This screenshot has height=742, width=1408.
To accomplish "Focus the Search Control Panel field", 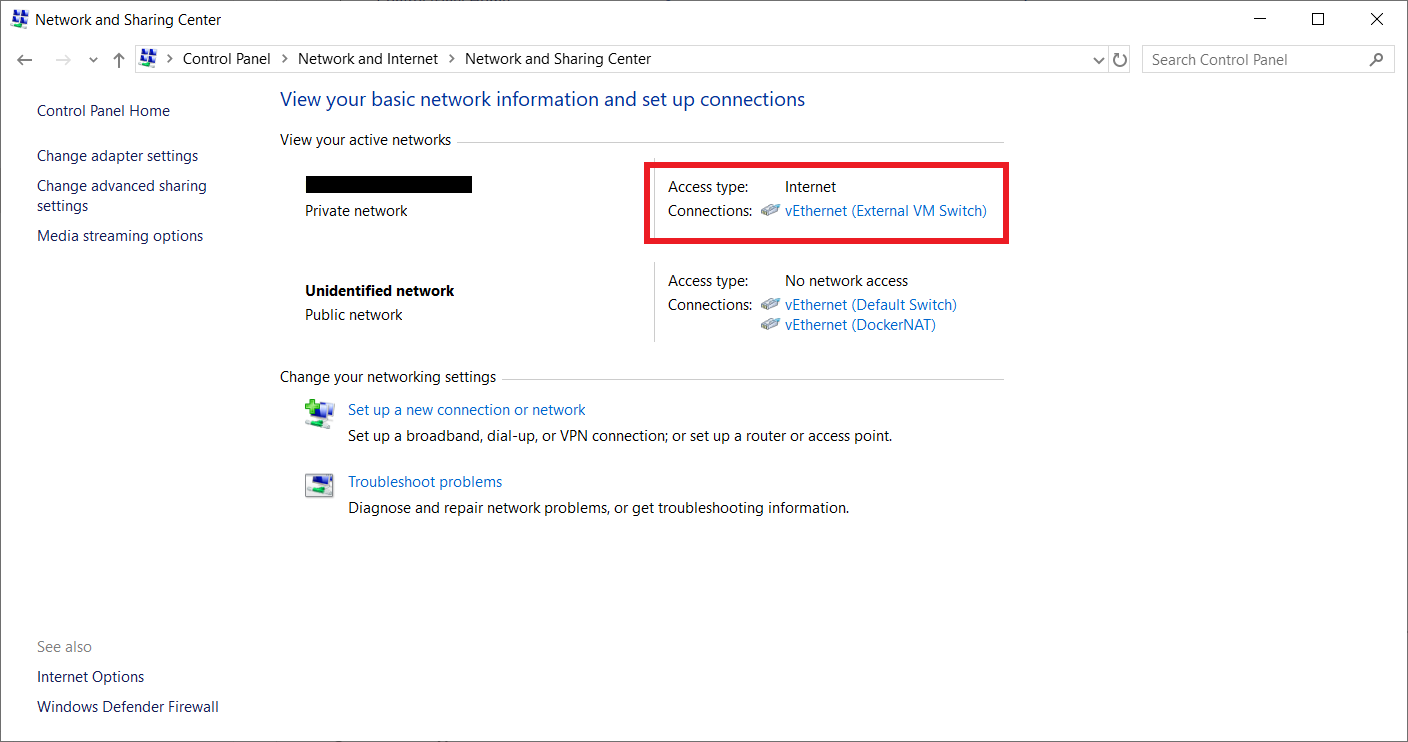I will click(1268, 60).
